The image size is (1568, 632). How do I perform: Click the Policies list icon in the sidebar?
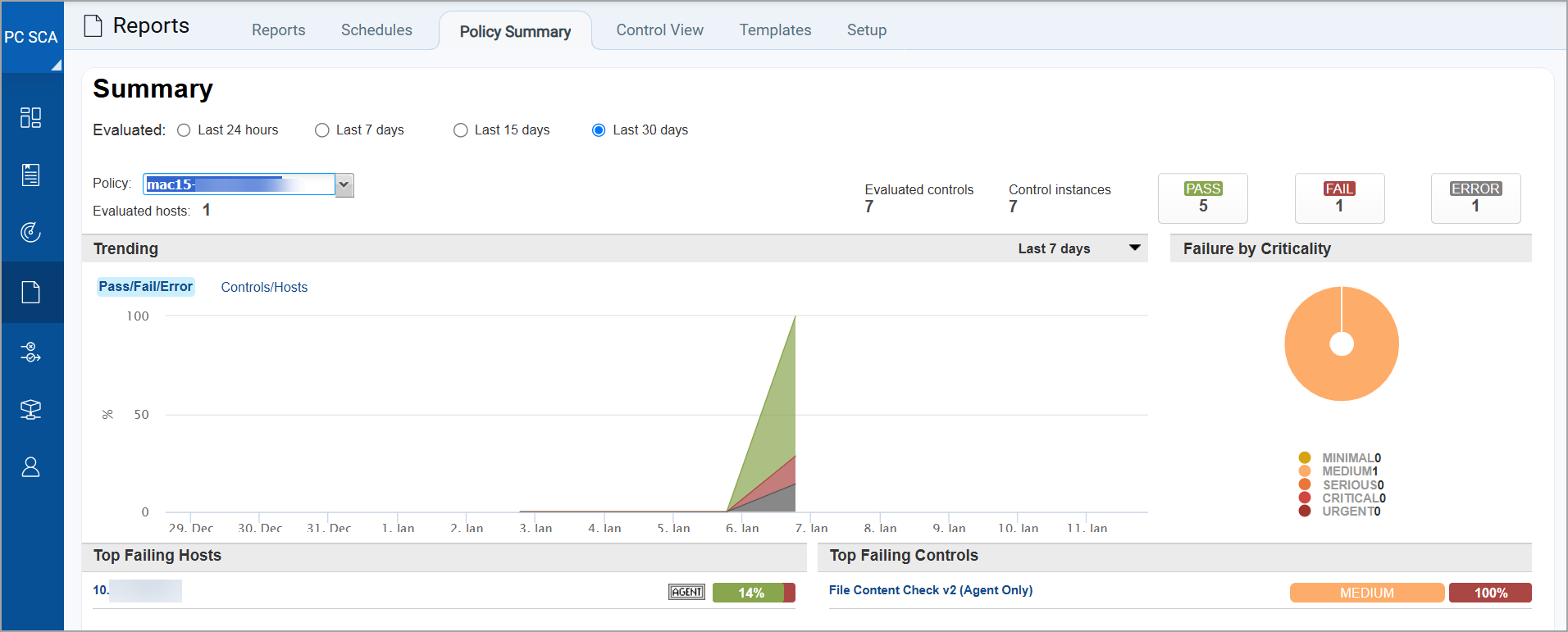coord(30,175)
